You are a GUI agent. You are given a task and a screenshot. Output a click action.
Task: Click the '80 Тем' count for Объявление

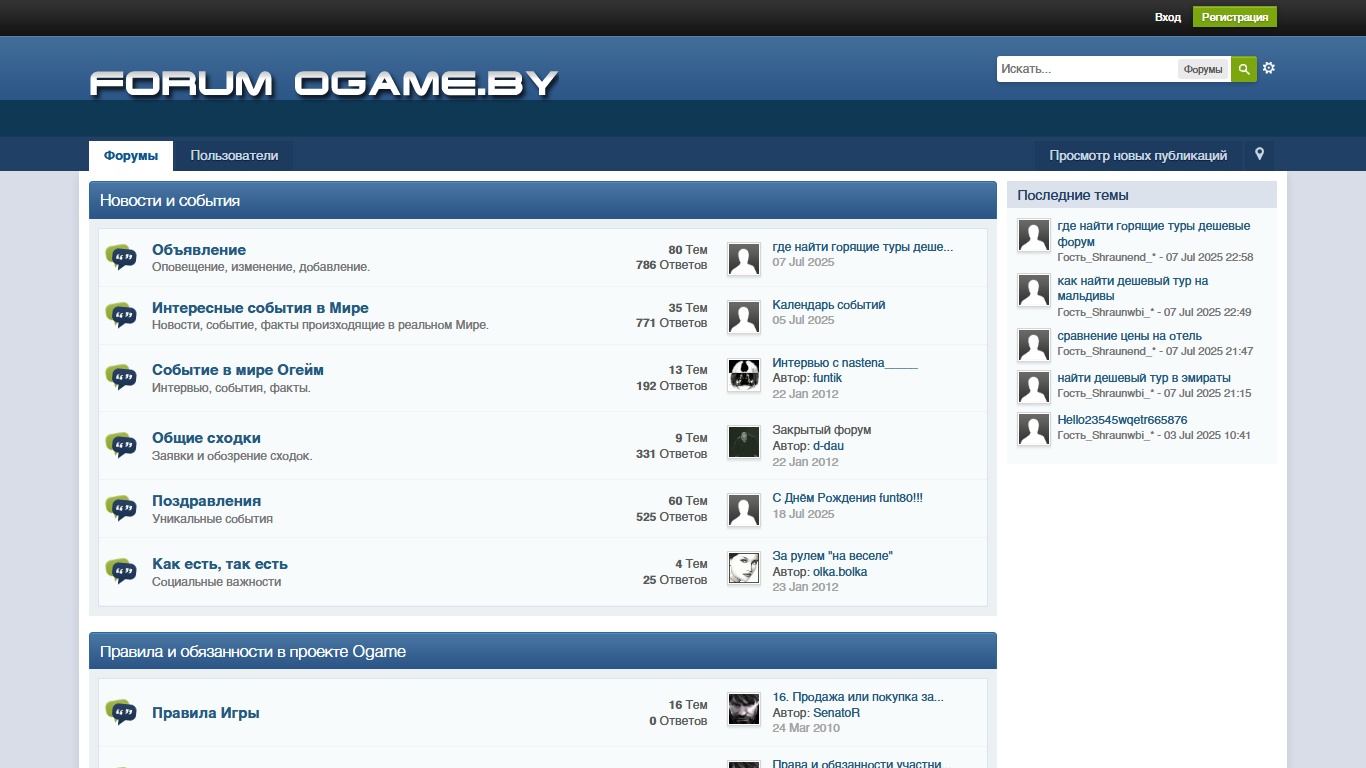[688, 250]
